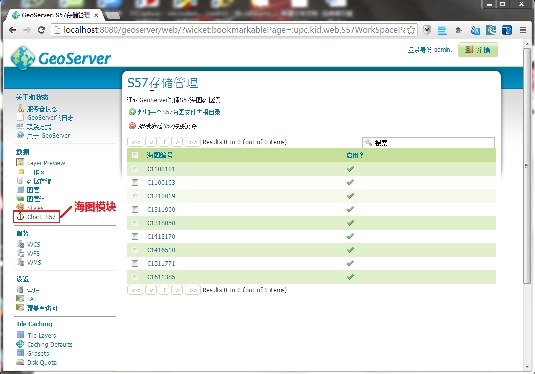Open the Chrome hamburger menu

(523, 30)
